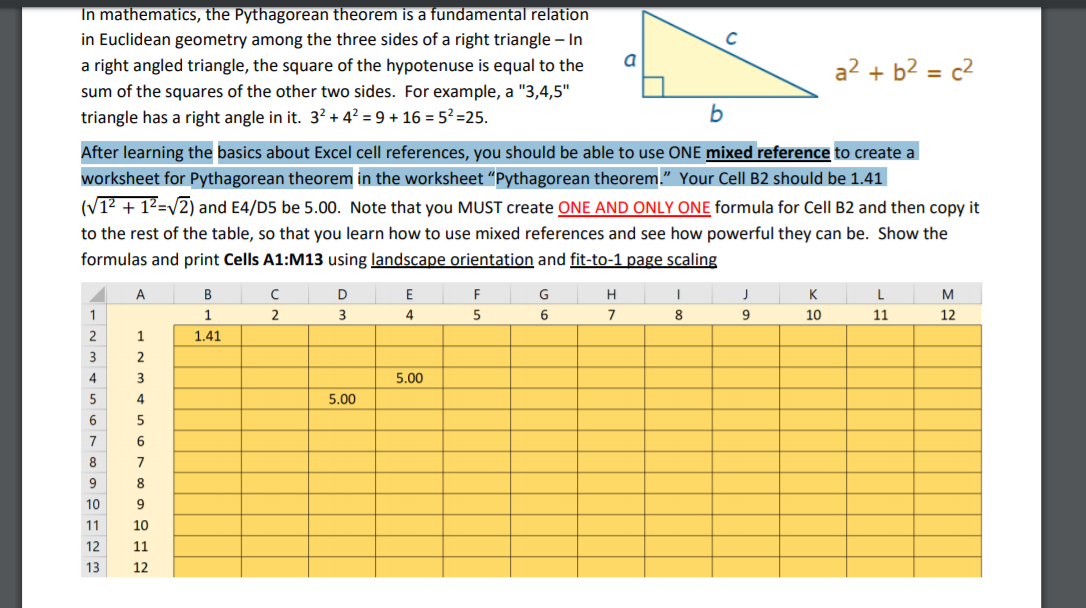Click column header M
The width and height of the screenshot is (1086, 608).
pyautogui.click(x=948, y=294)
